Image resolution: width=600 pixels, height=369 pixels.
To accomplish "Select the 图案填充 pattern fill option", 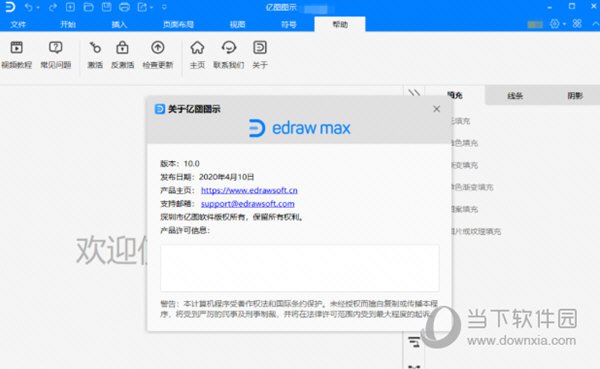I will click(x=464, y=209).
